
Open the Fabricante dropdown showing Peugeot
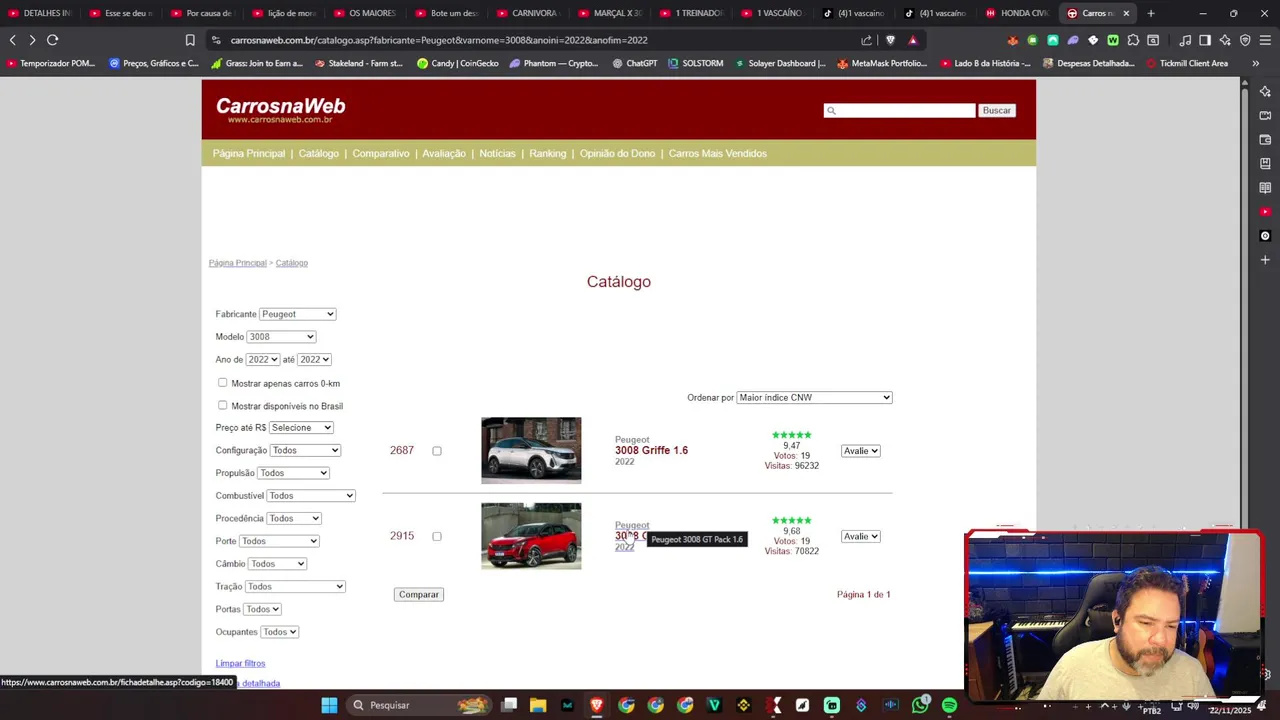pos(297,314)
